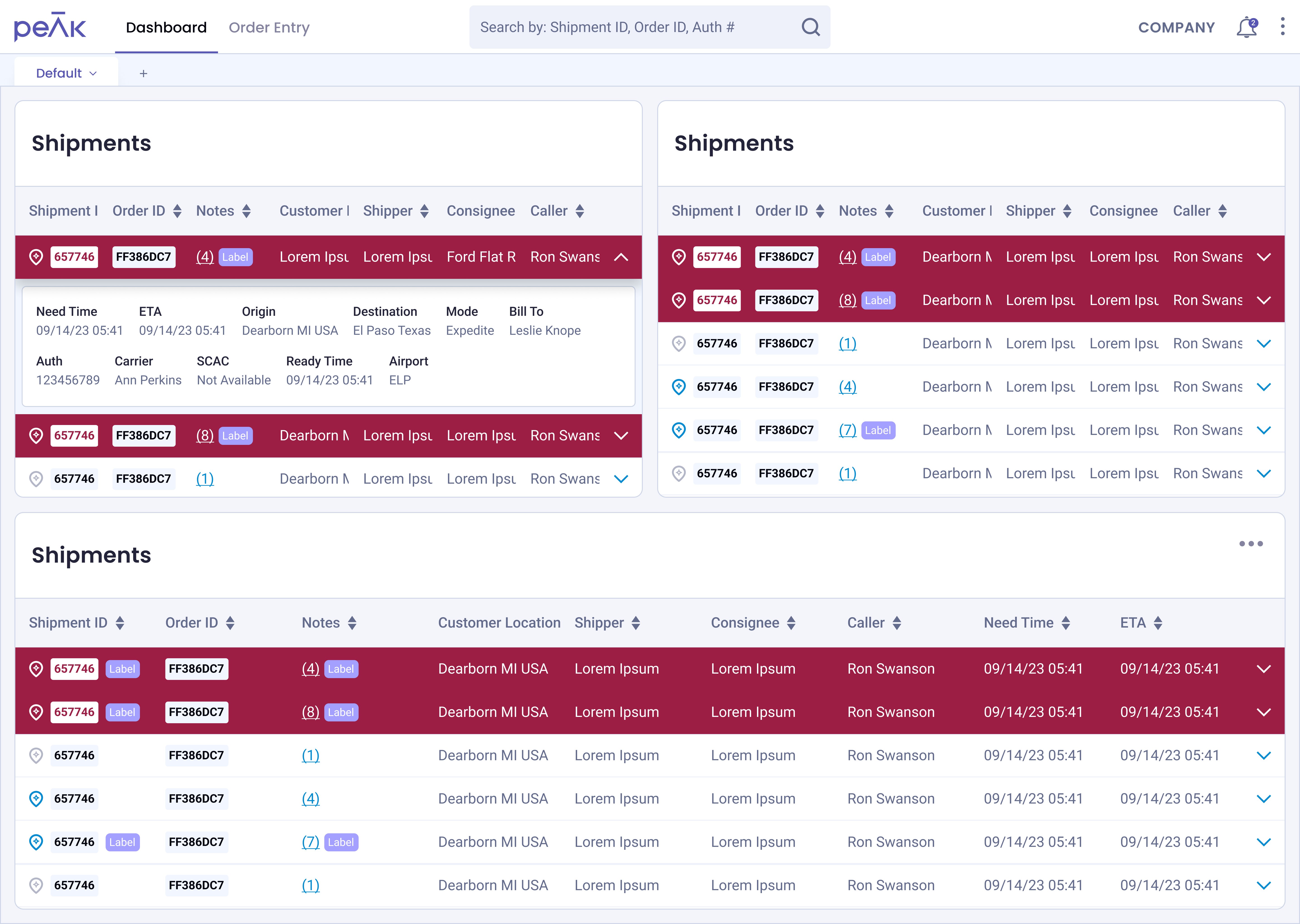Click the 'Not Available' SCAC value
This screenshot has height=924, width=1300.
[233, 380]
